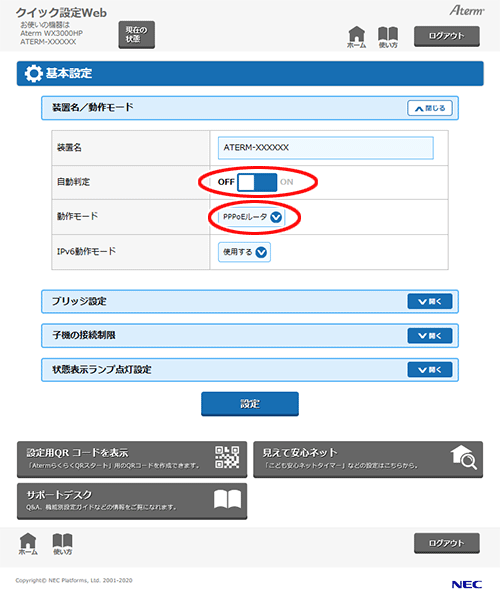Open the 現在の状態 status button
This screenshot has height=607, width=500.
point(136,34)
